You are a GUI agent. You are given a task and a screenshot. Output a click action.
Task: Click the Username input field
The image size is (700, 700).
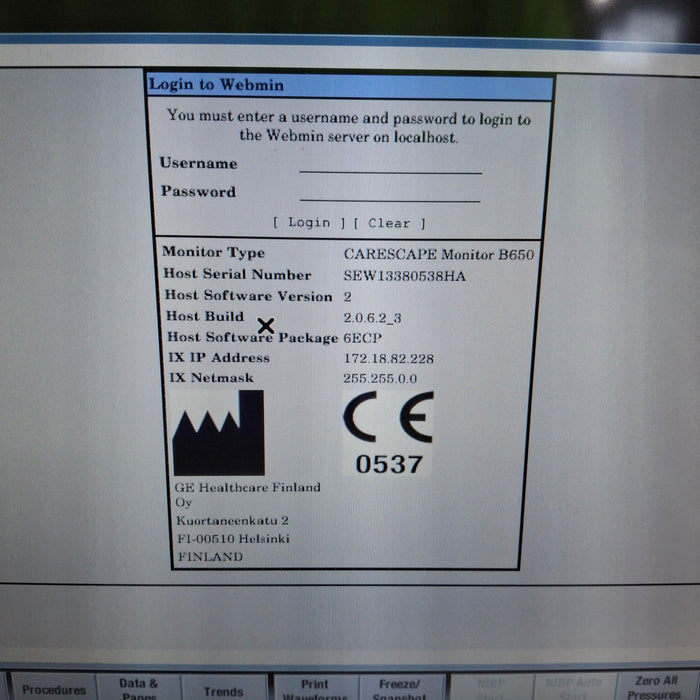click(x=390, y=164)
